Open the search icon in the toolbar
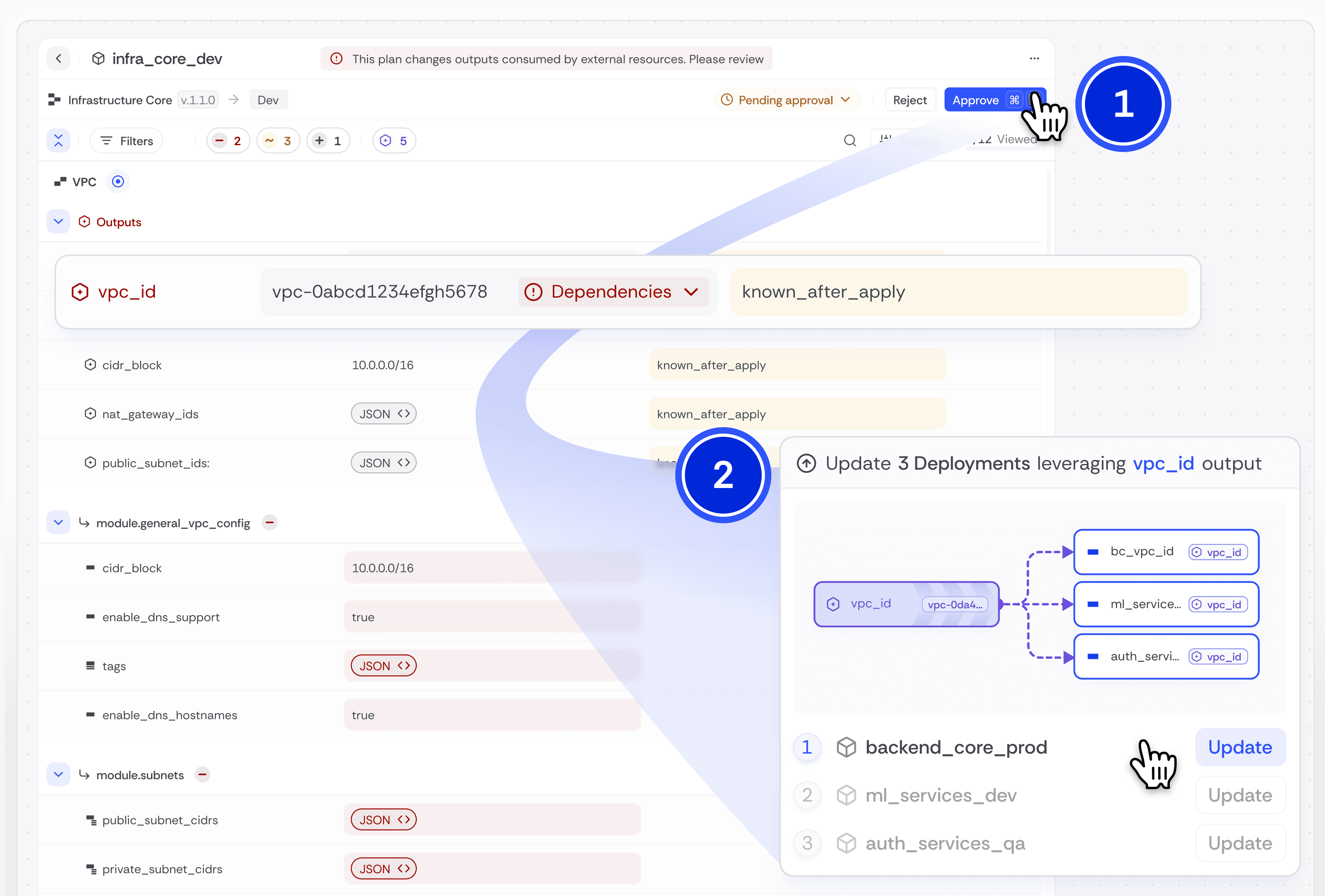 point(849,140)
